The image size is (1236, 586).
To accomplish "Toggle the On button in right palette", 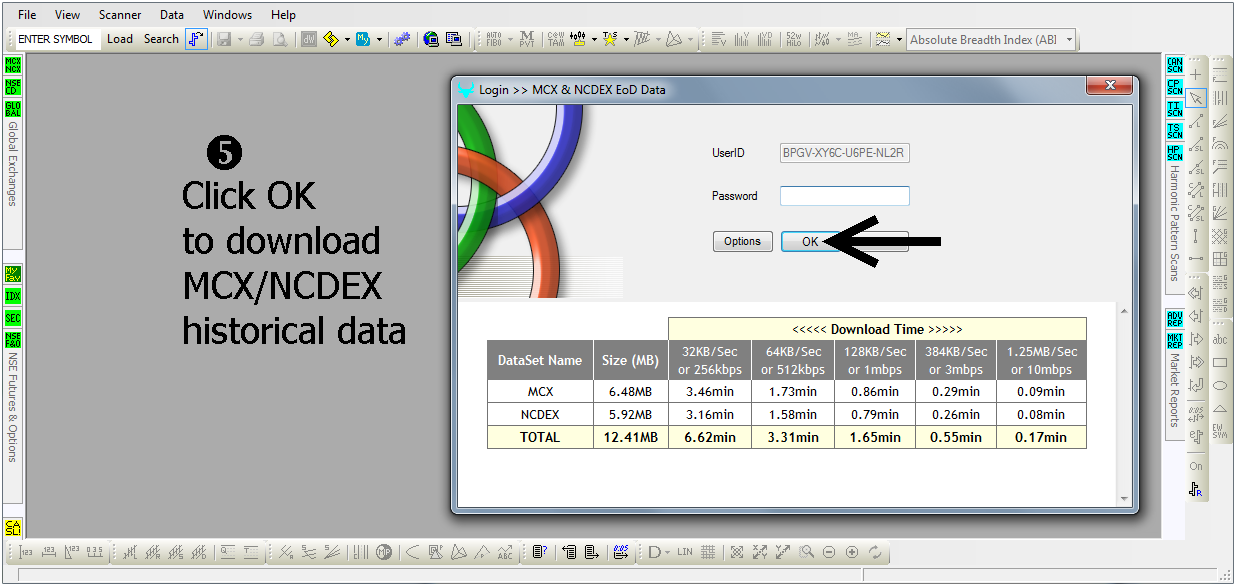I will coord(1196,466).
